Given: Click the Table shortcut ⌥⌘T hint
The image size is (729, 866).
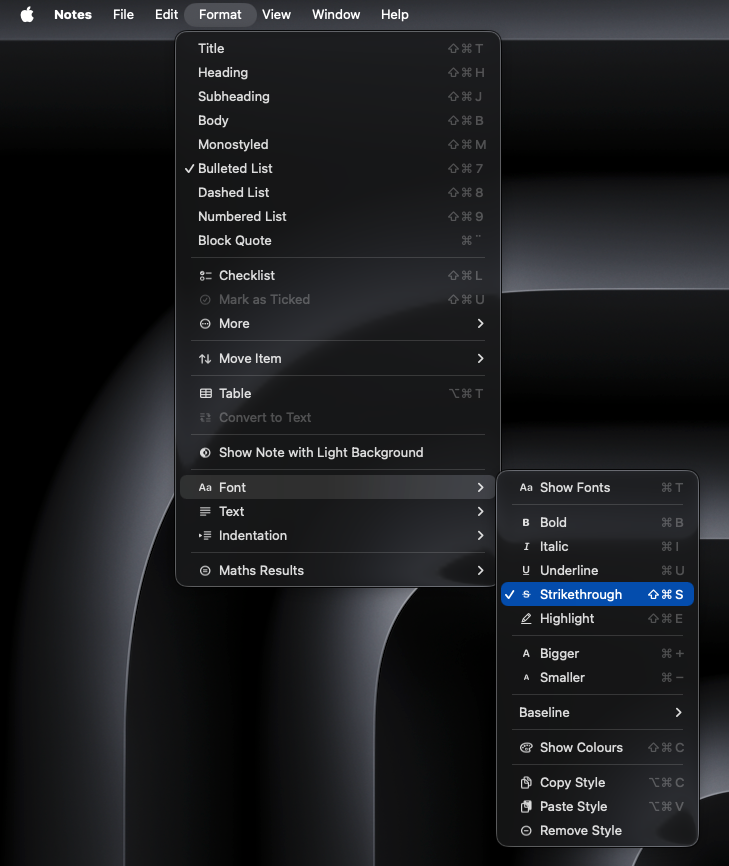Looking at the screenshot, I should (466, 394).
